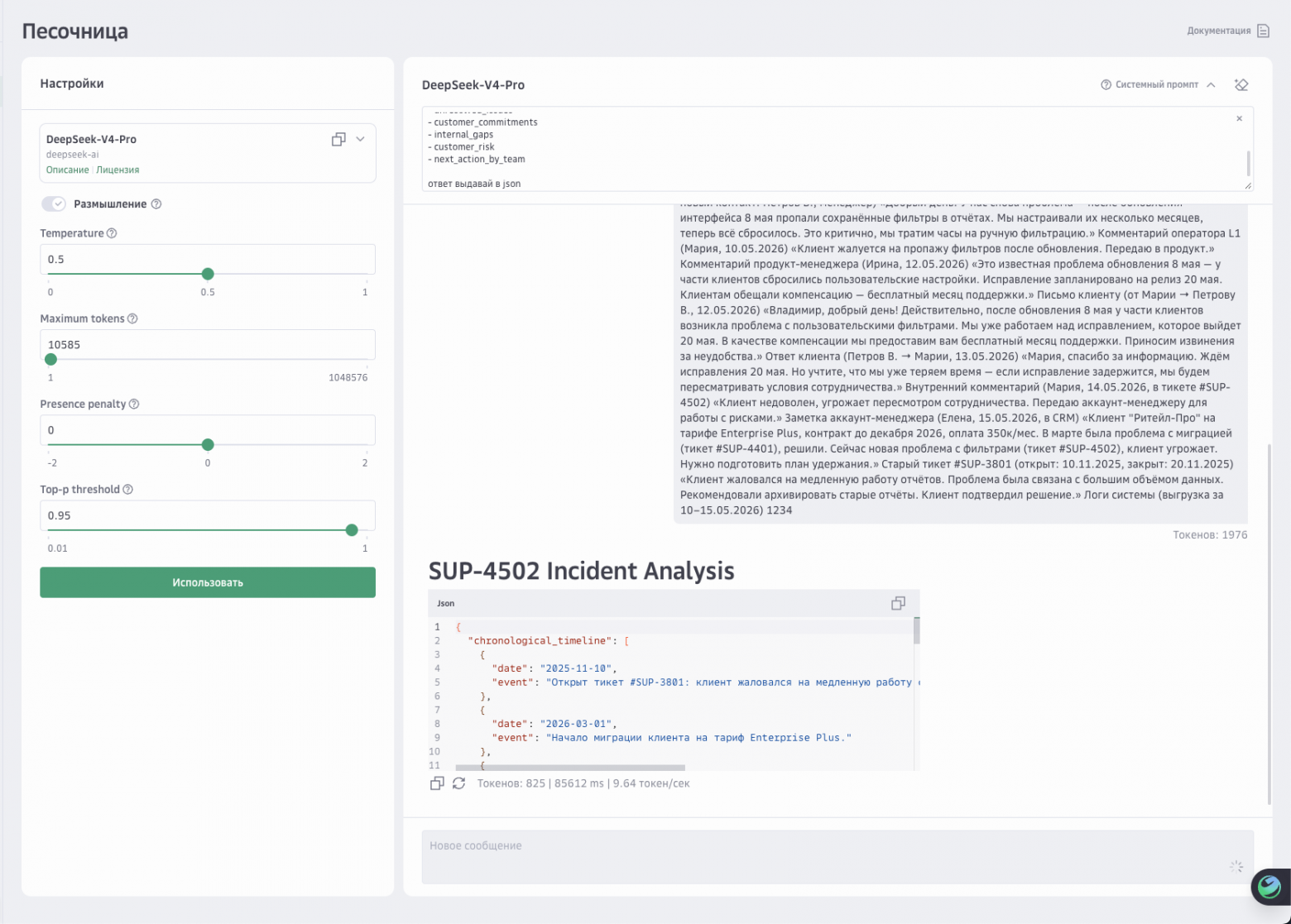Use the chat panel vertical scrollbar
Screen dimensions: 1291x924
point(1269,625)
